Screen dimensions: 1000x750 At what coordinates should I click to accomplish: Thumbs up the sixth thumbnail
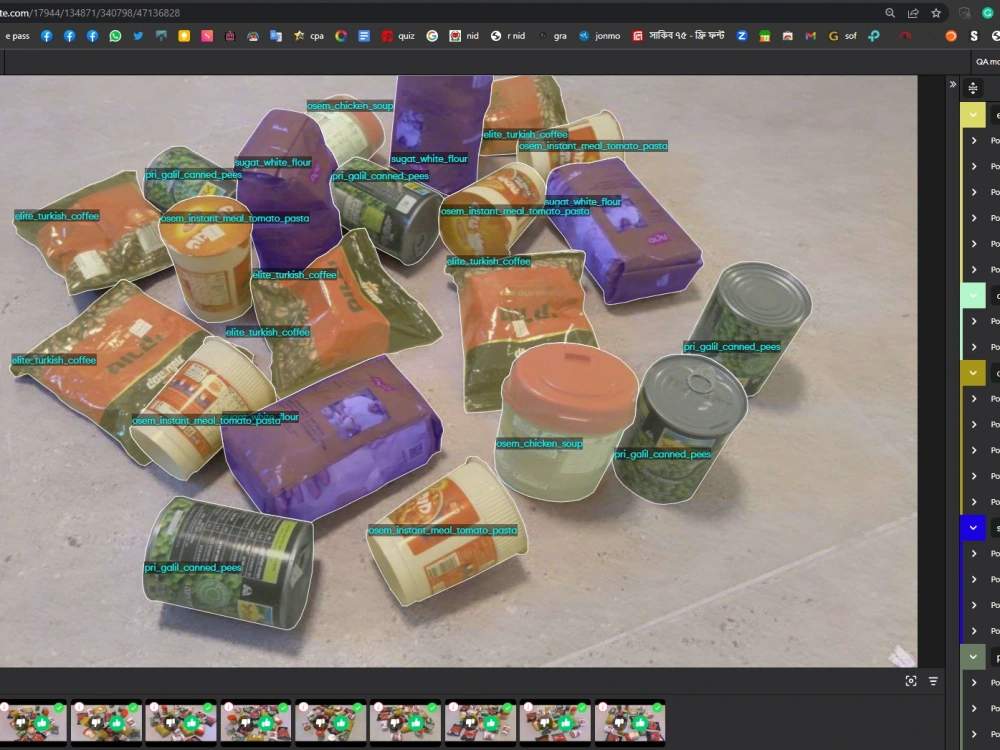coord(416,723)
